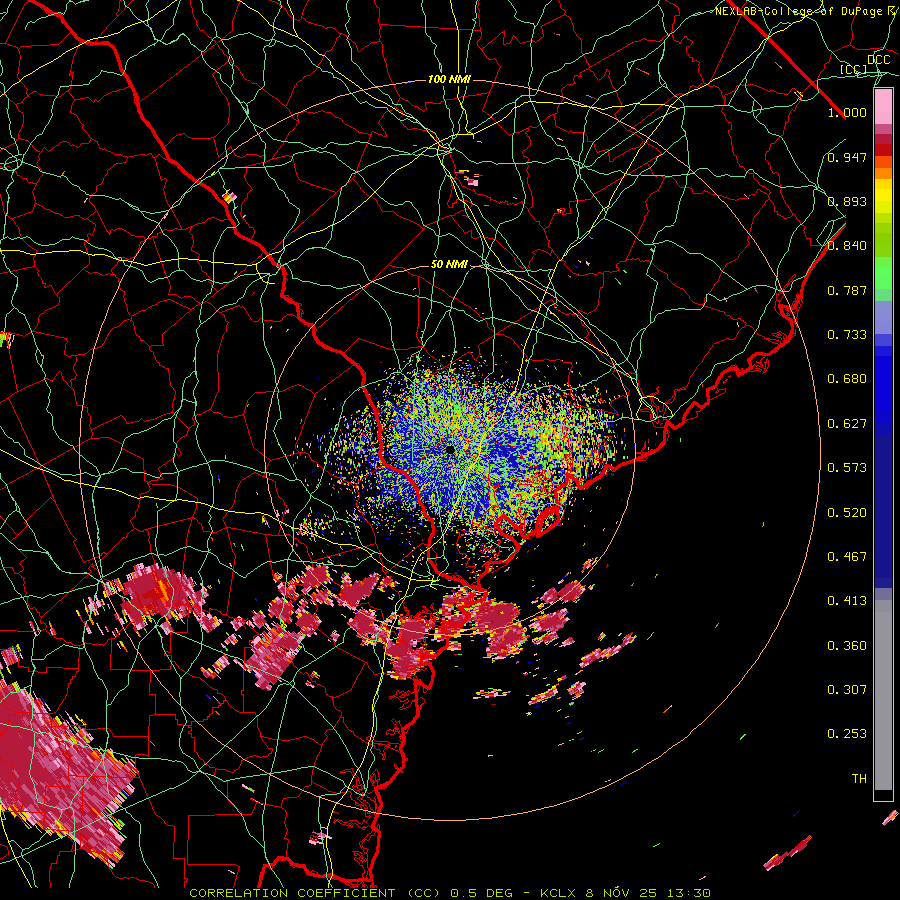Screen dimensions: 900x900
Task: Click the TH threshold label
Action: pos(859,779)
